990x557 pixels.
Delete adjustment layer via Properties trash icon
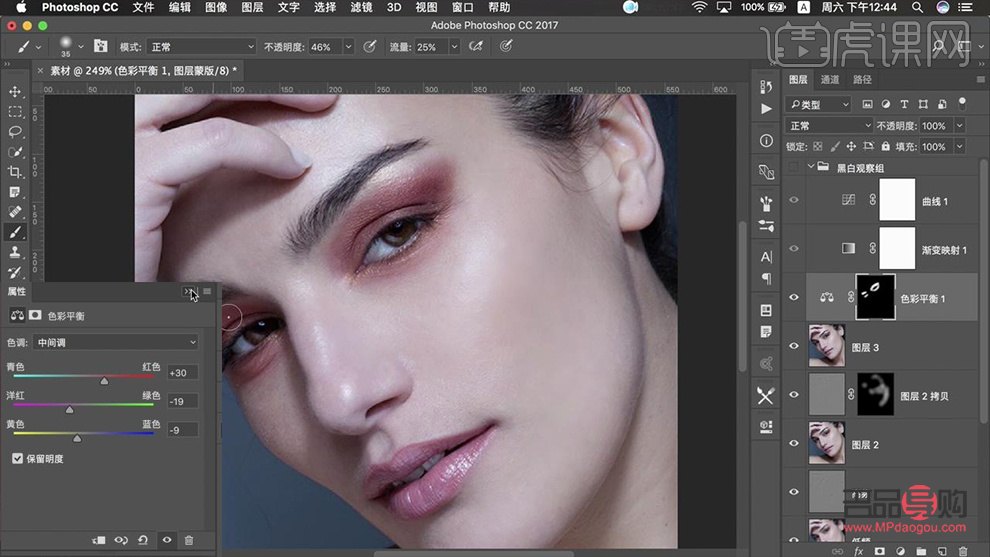click(189, 540)
